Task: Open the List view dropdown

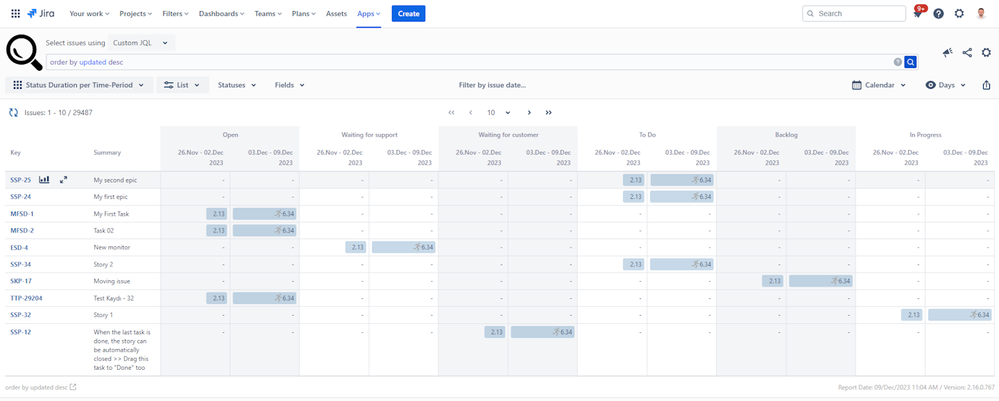Action: (x=182, y=85)
